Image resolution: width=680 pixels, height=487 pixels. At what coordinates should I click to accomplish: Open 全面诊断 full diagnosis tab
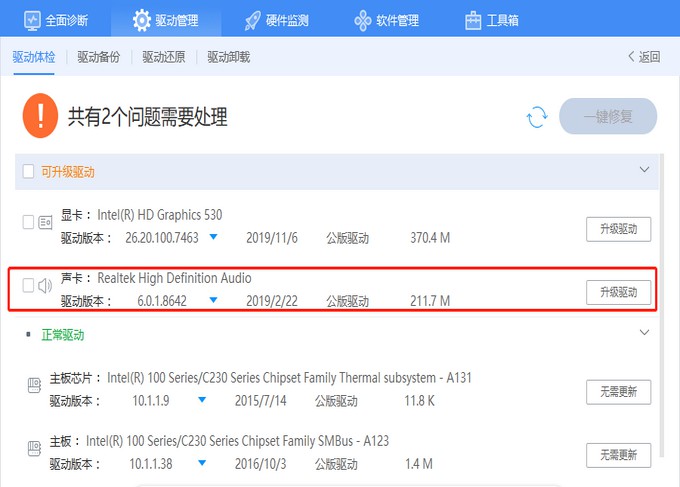(59, 20)
